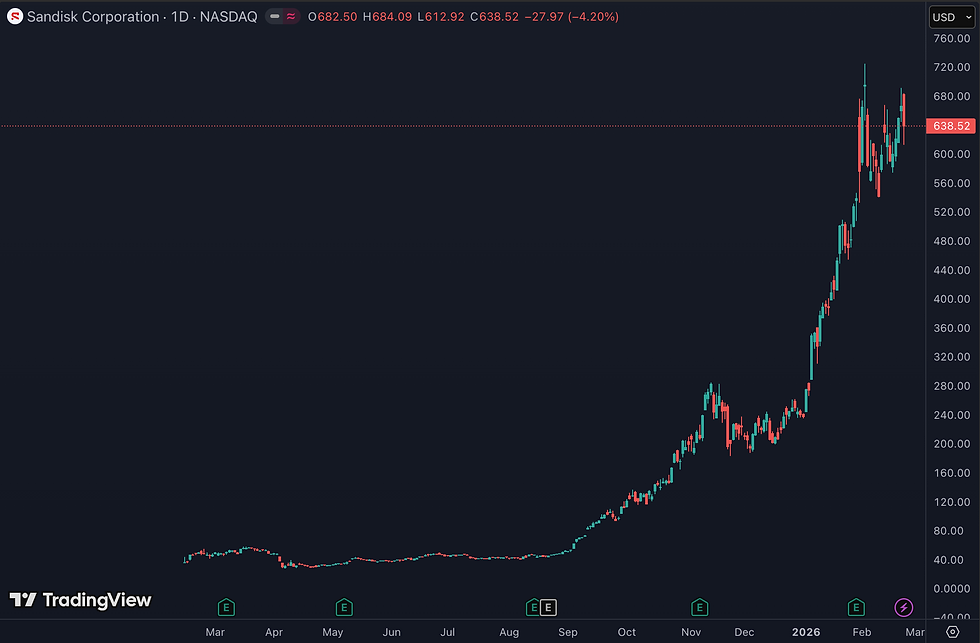Screen dimensions: 980x643
Task: Click the gray E marker near August
Action: [548, 607]
